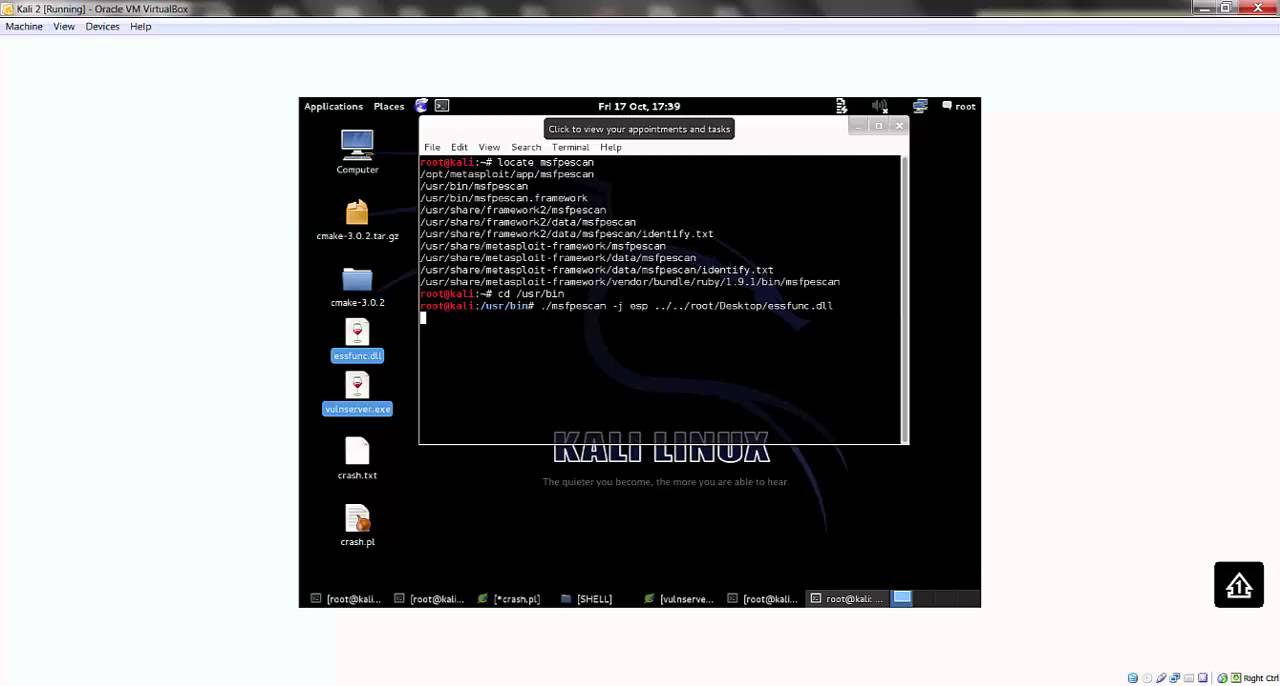This screenshot has width=1280, height=686.
Task: Click the /opt/metasploit/app/msfpescan output line
Action: (507, 174)
